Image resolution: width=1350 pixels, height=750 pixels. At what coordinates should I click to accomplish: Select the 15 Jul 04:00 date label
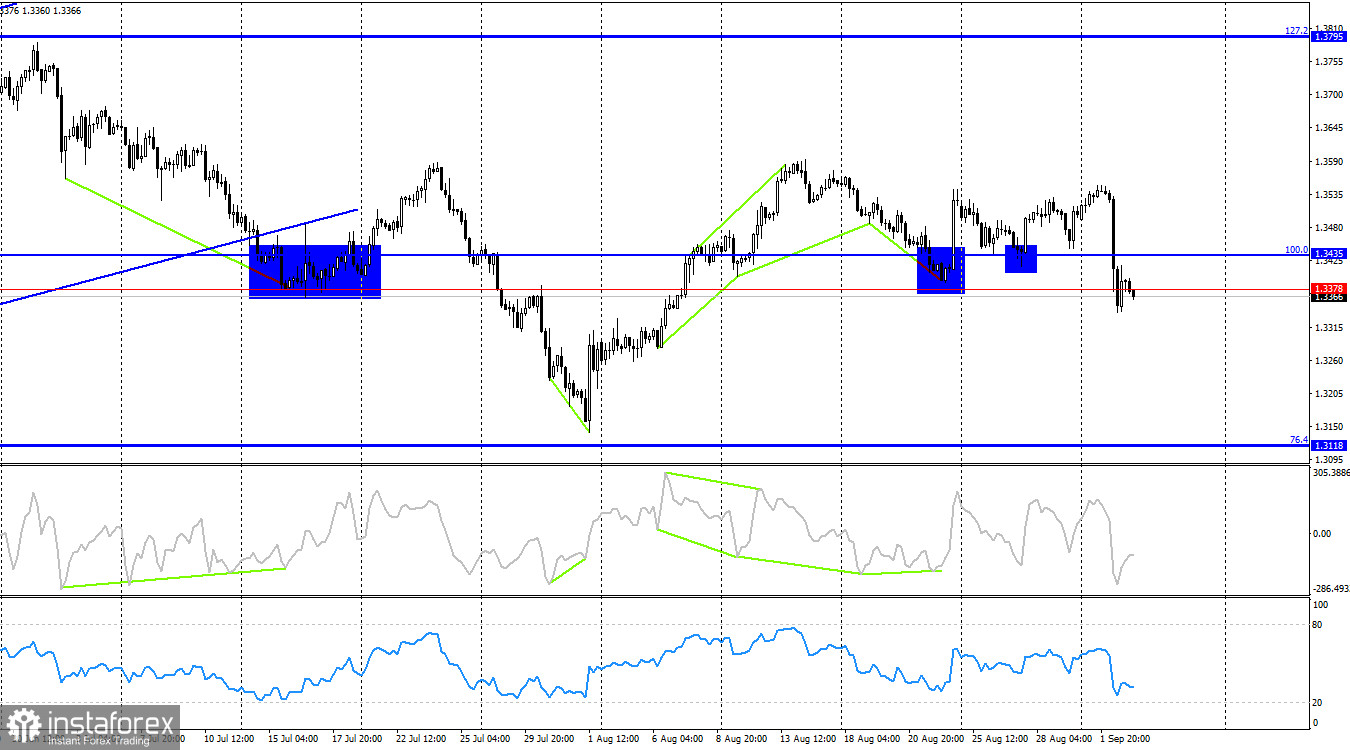pyautogui.click(x=291, y=739)
